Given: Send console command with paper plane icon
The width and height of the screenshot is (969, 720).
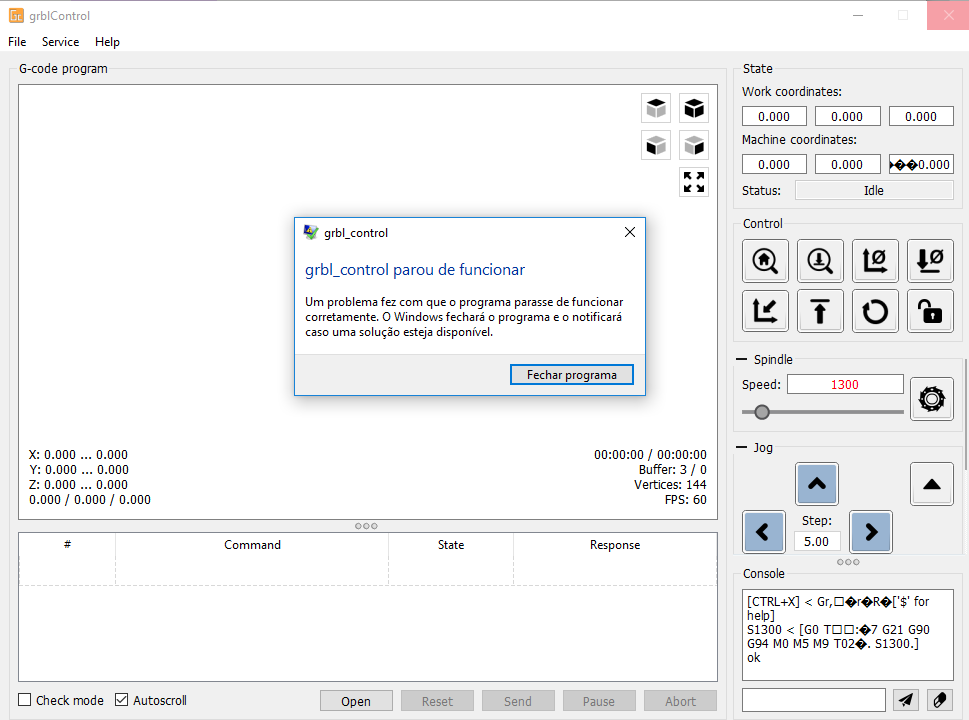Looking at the screenshot, I should 904,700.
